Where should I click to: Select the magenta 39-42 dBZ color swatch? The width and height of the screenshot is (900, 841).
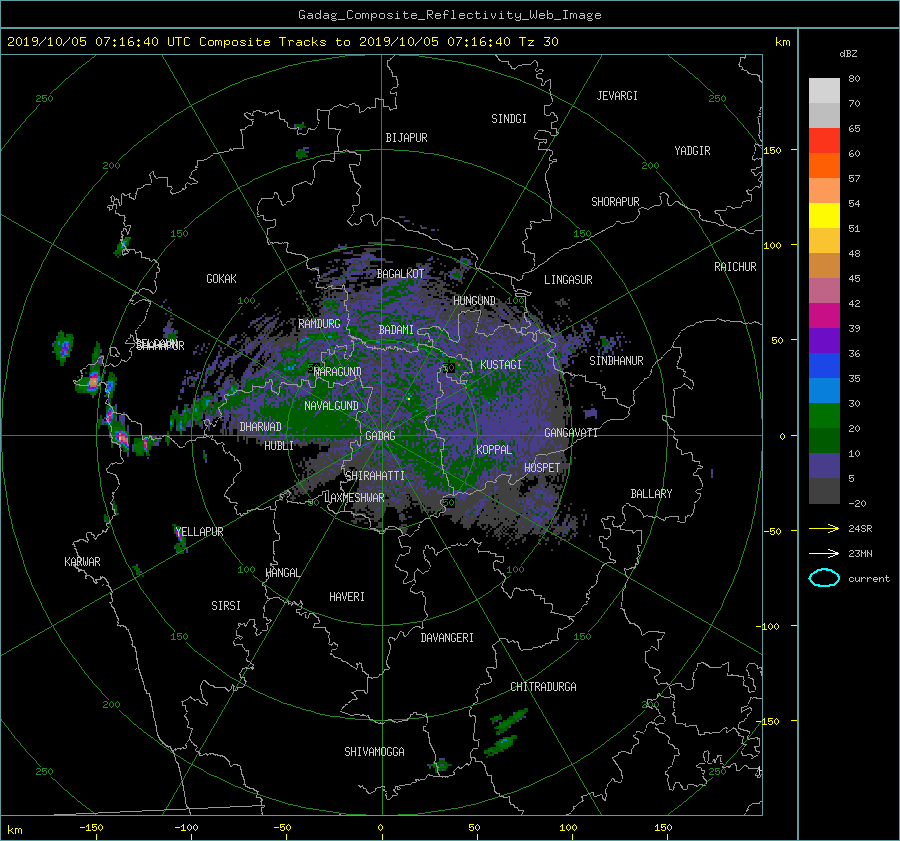point(824,316)
